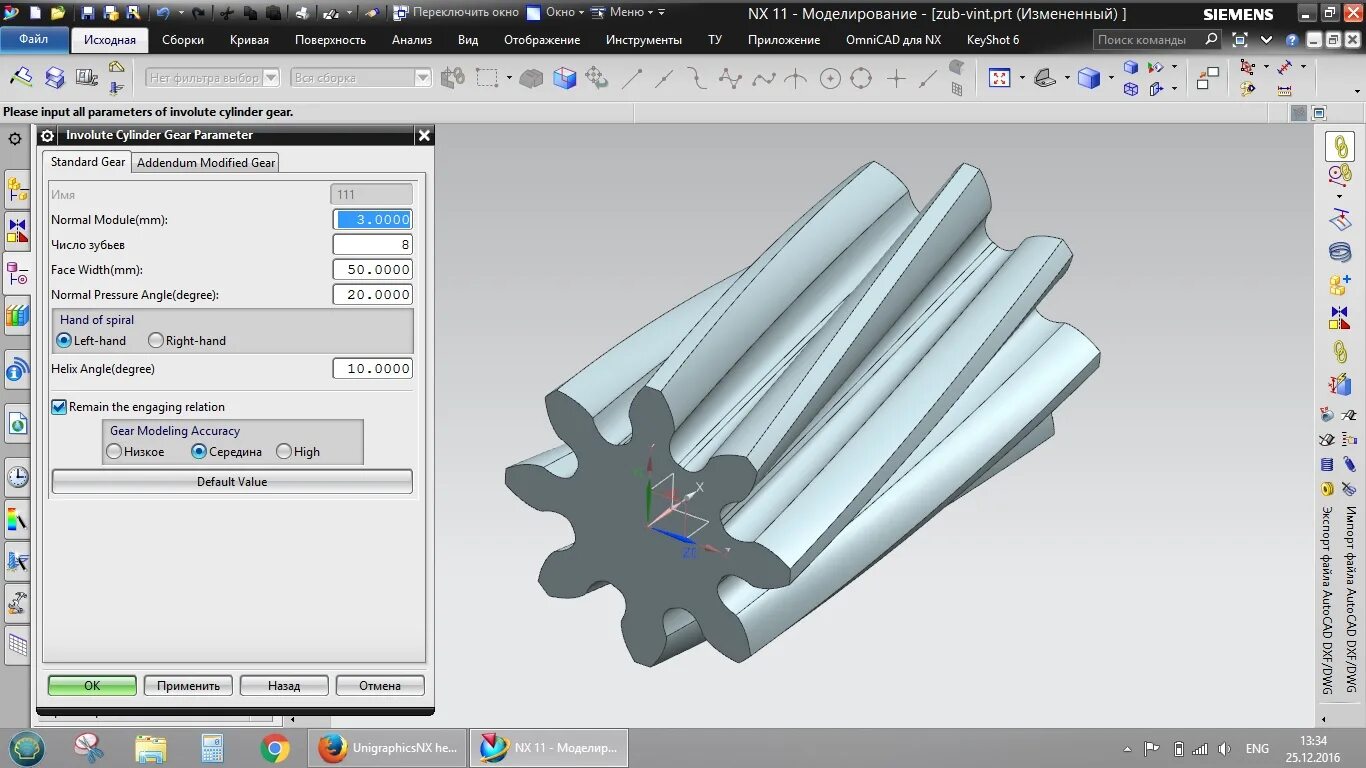1366x768 pixels.
Task: Select Right-hand spiral option
Action: [x=155, y=340]
